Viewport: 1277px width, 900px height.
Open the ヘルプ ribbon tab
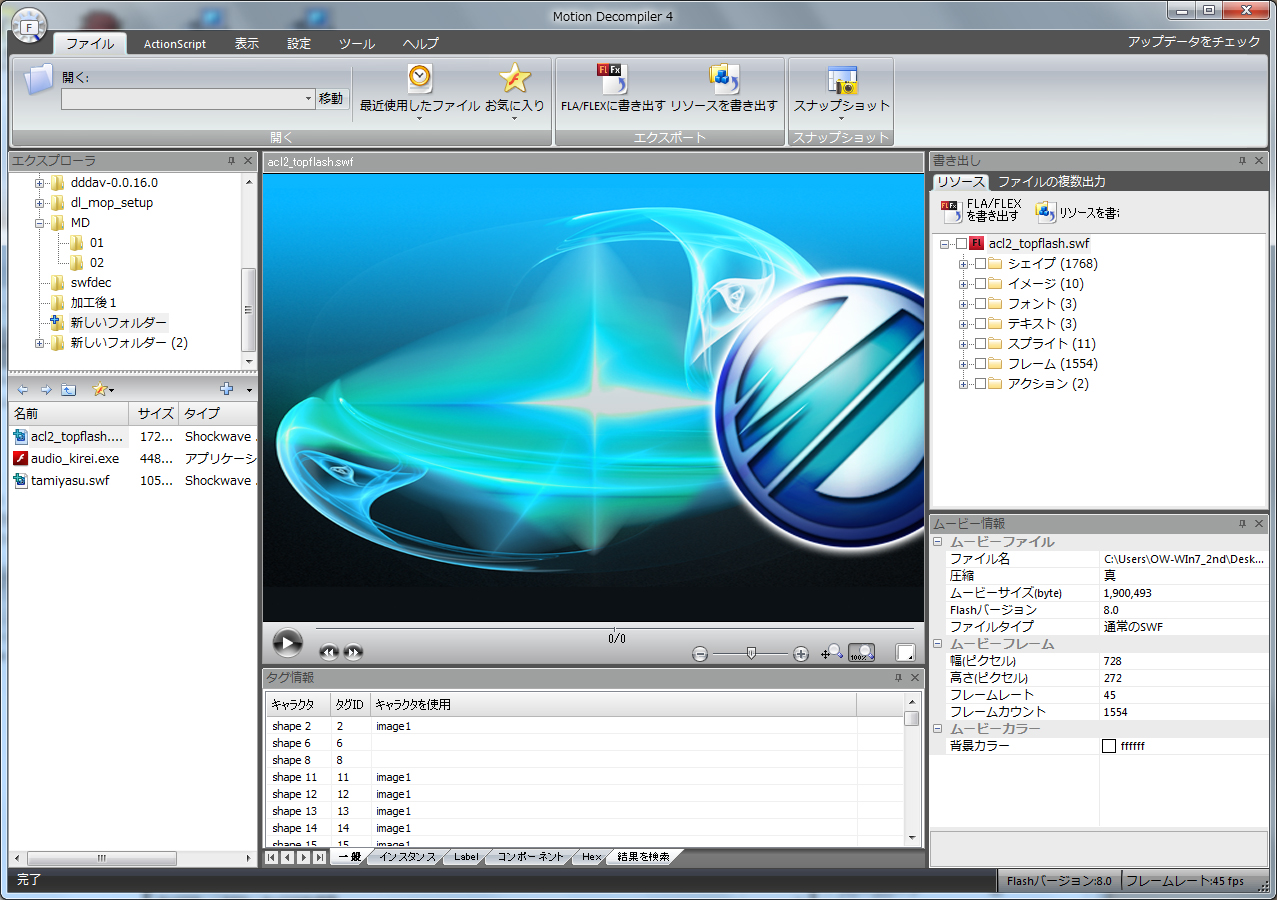point(421,44)
